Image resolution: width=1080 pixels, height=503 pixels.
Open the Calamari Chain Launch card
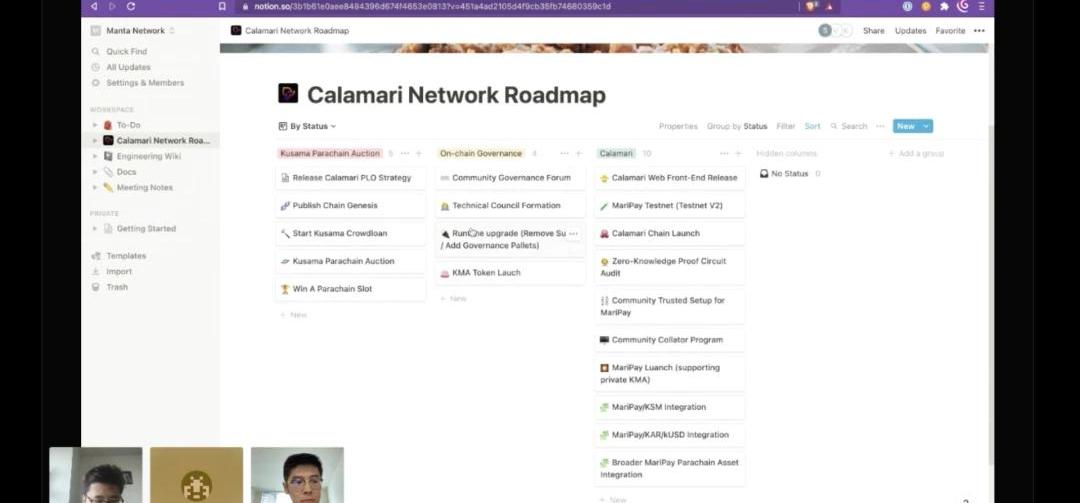click(x=655, y=233)
